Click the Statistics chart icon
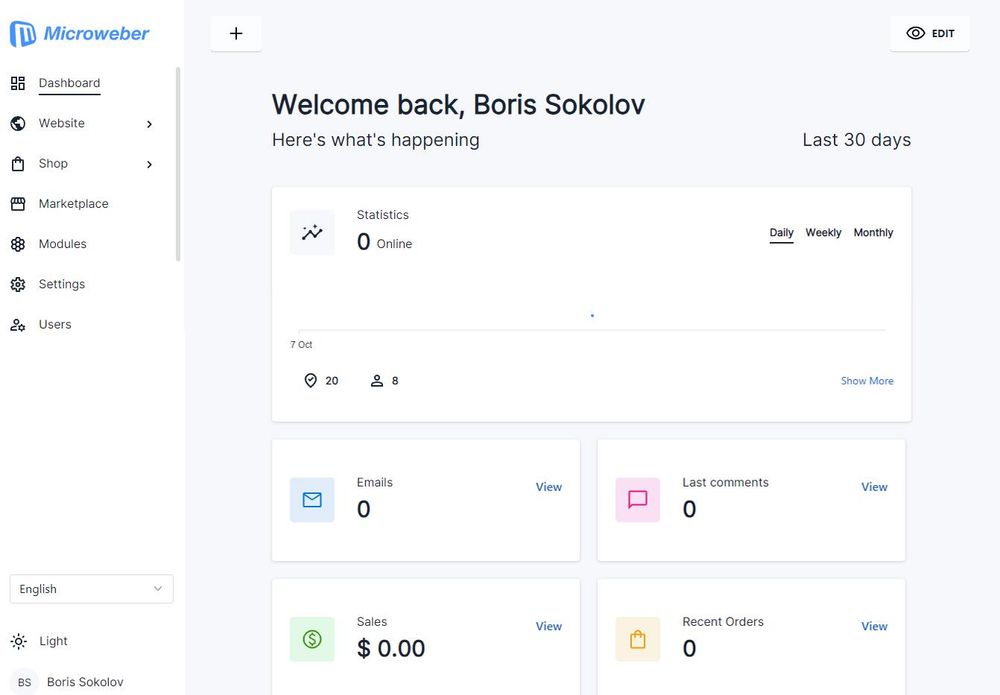Viewport: 1000px width, 695px height. tap(312, 232)
